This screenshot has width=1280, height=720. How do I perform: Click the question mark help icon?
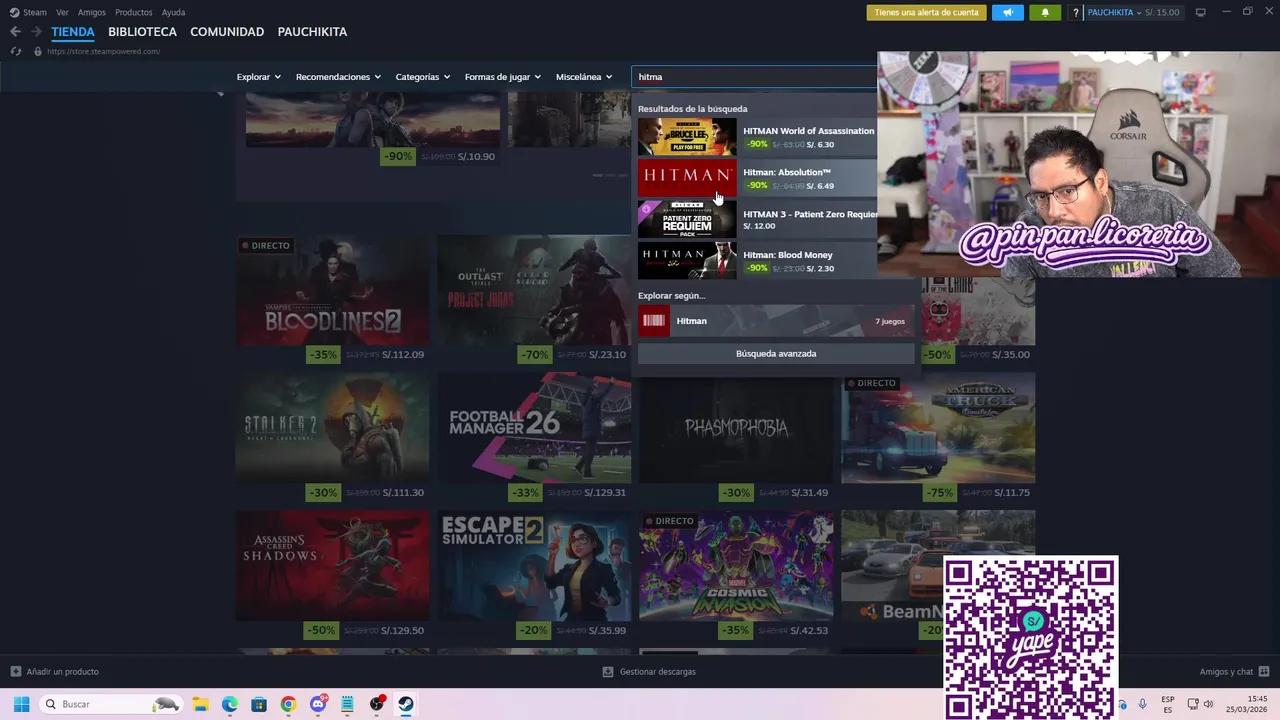[x=1076, y=13]
